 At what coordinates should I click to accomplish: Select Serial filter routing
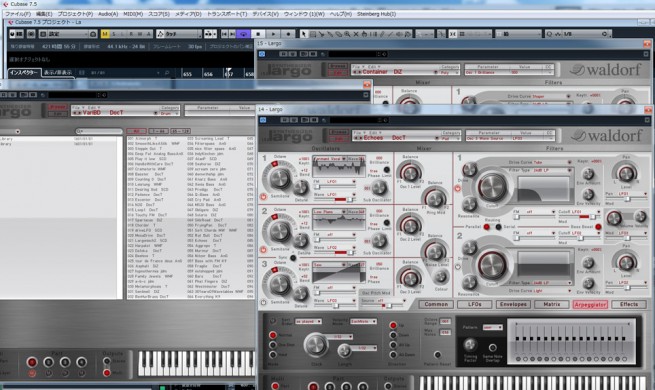tap(498, 227)
